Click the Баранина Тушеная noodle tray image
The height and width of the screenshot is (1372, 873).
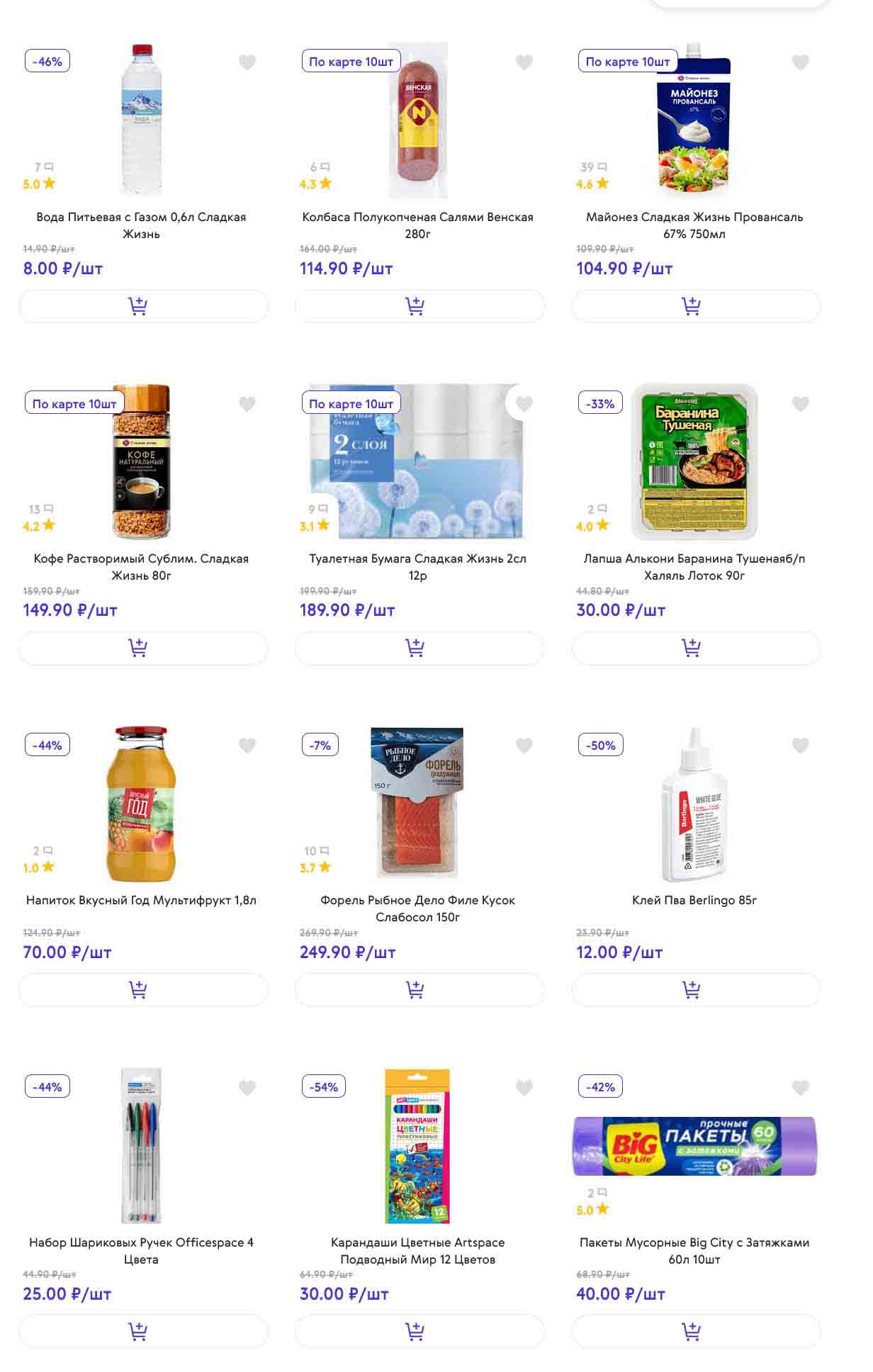694,462
